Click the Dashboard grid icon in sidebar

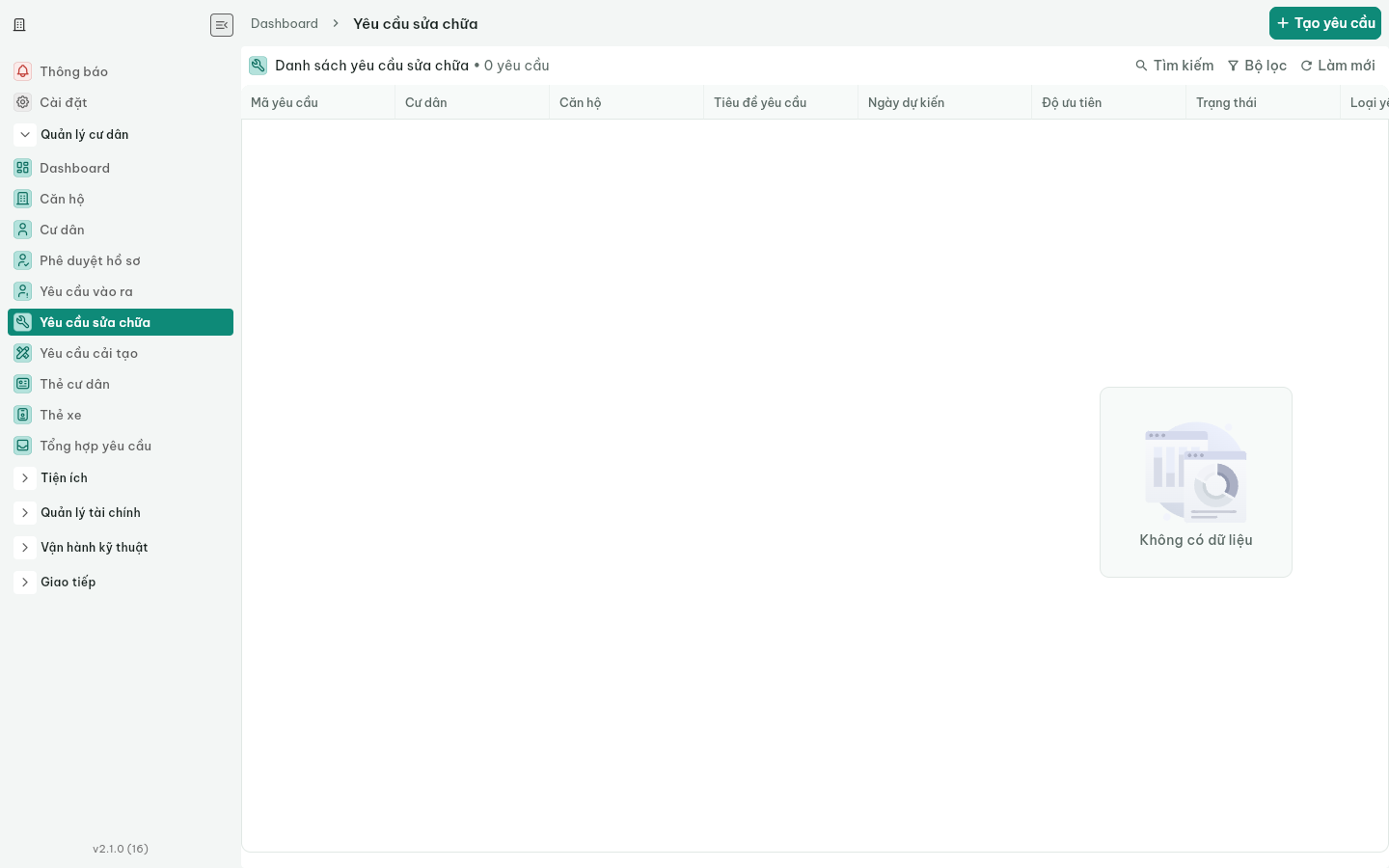[23, 168]
